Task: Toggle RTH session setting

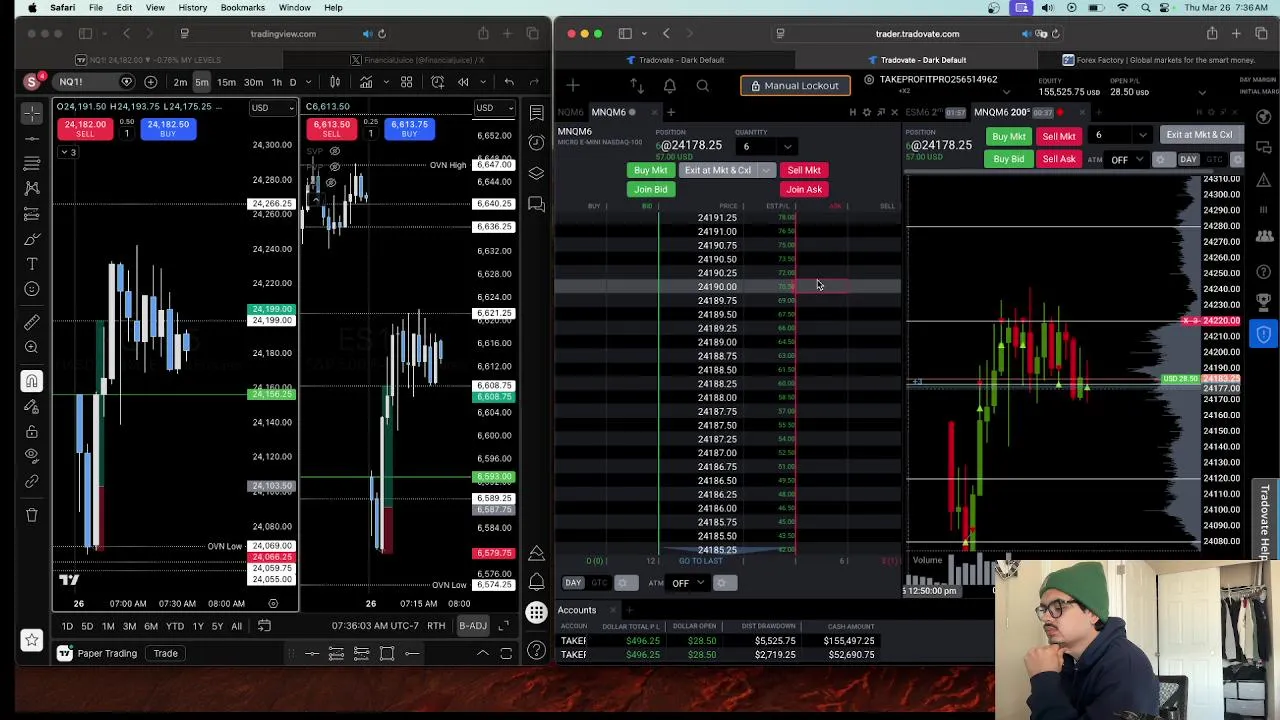Action: click(436, 626)
